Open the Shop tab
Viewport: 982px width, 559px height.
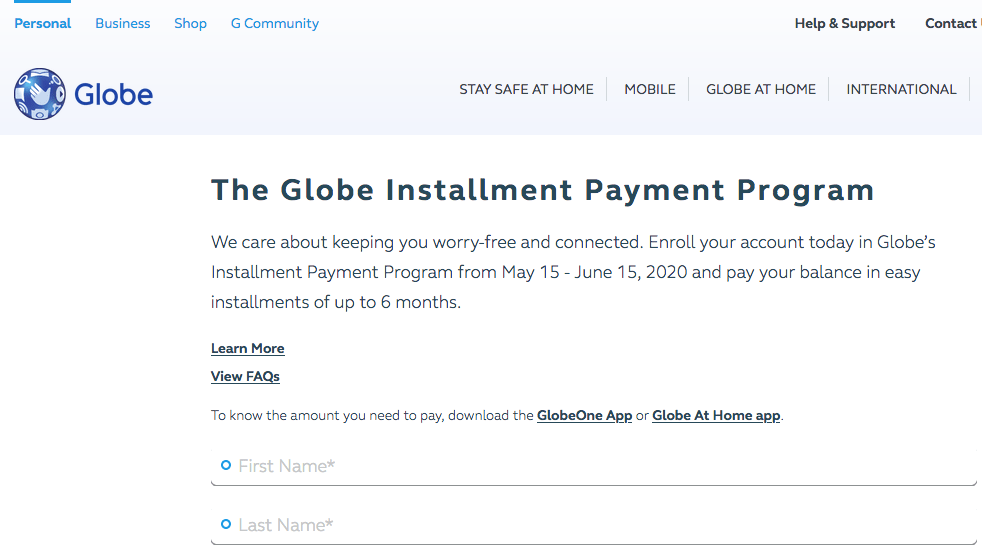pyautogui.click(x=190, y=23)
